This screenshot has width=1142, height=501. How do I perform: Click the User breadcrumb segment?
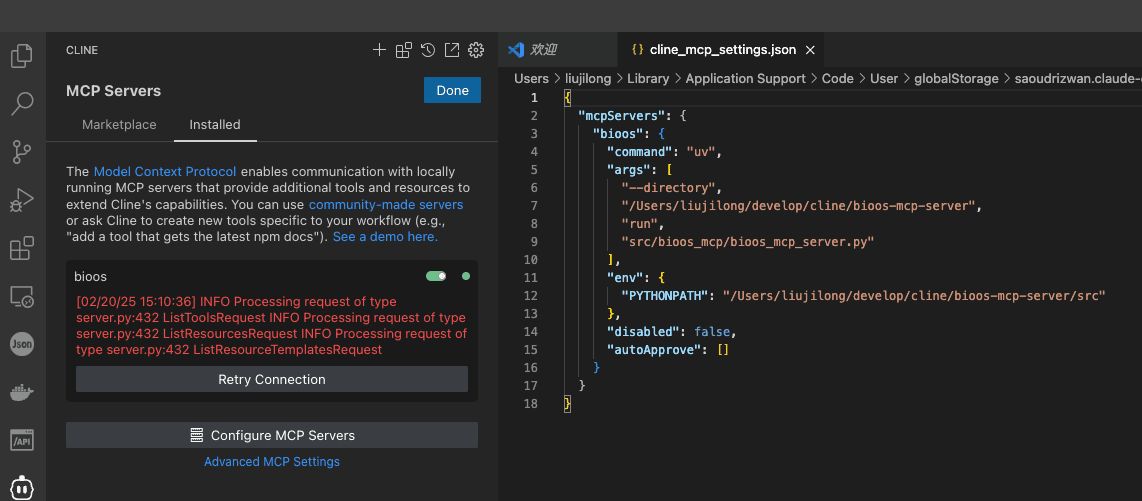[884, 79]
